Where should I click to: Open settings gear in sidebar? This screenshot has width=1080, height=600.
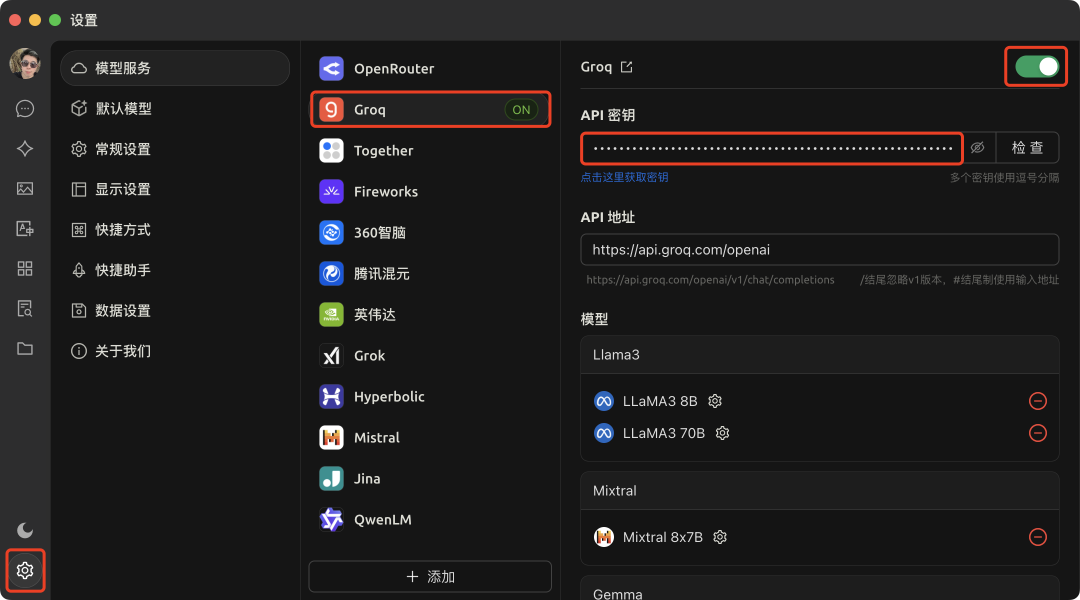25,570
